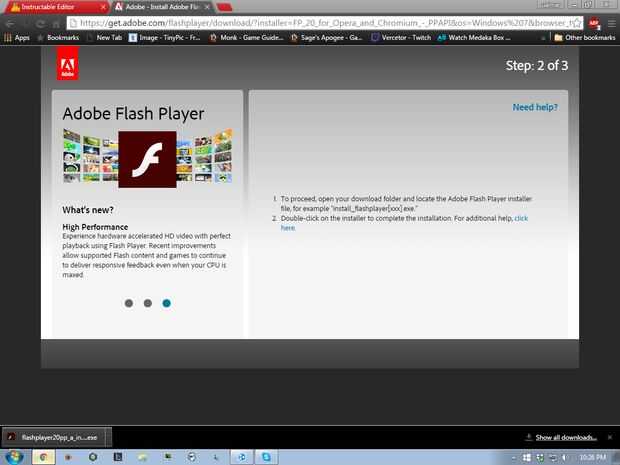Open the Adblock Plus extension icon

coord(594,23)
